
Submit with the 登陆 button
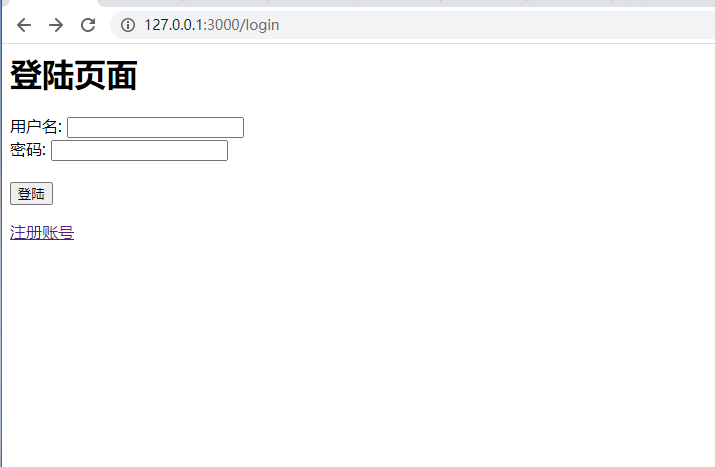point(31,193)
